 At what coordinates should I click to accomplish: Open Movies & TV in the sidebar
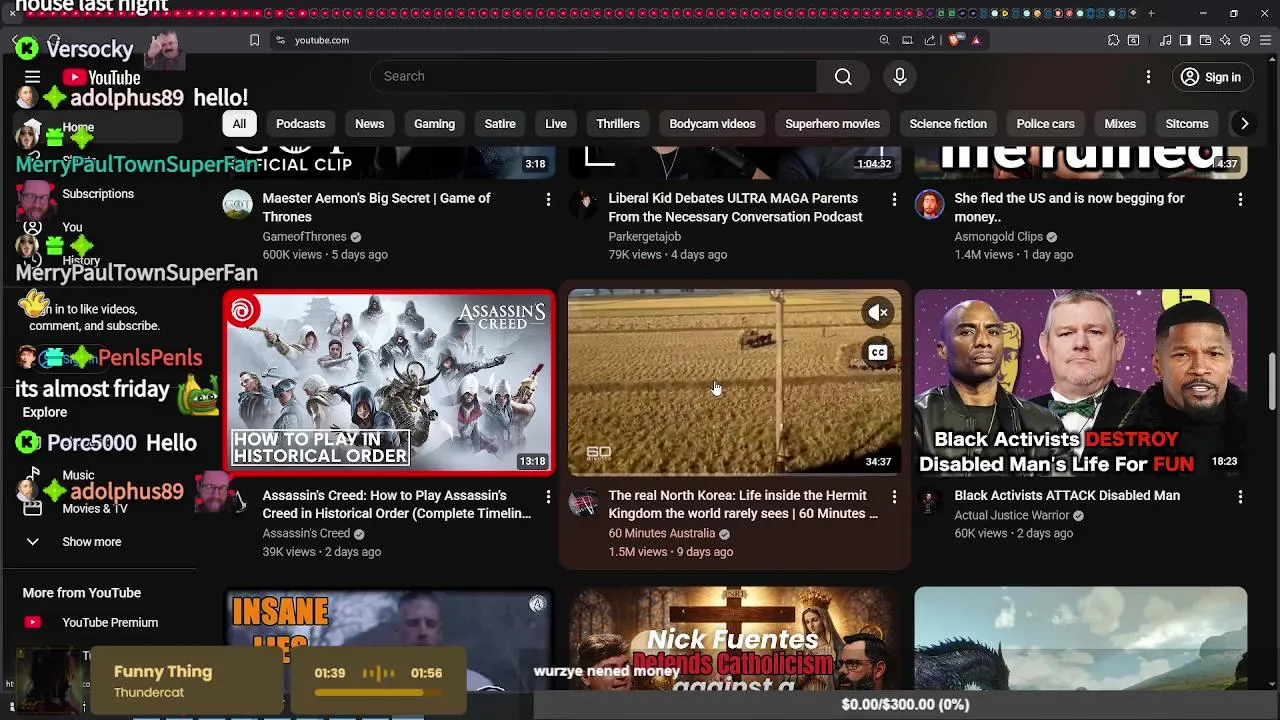tap(98, 508)
